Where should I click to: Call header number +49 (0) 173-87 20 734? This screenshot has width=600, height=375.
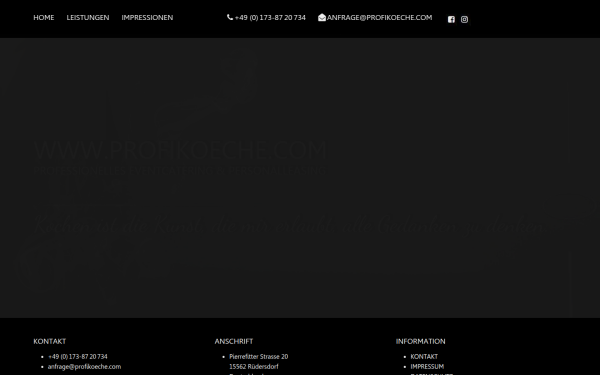coord(270,18)
